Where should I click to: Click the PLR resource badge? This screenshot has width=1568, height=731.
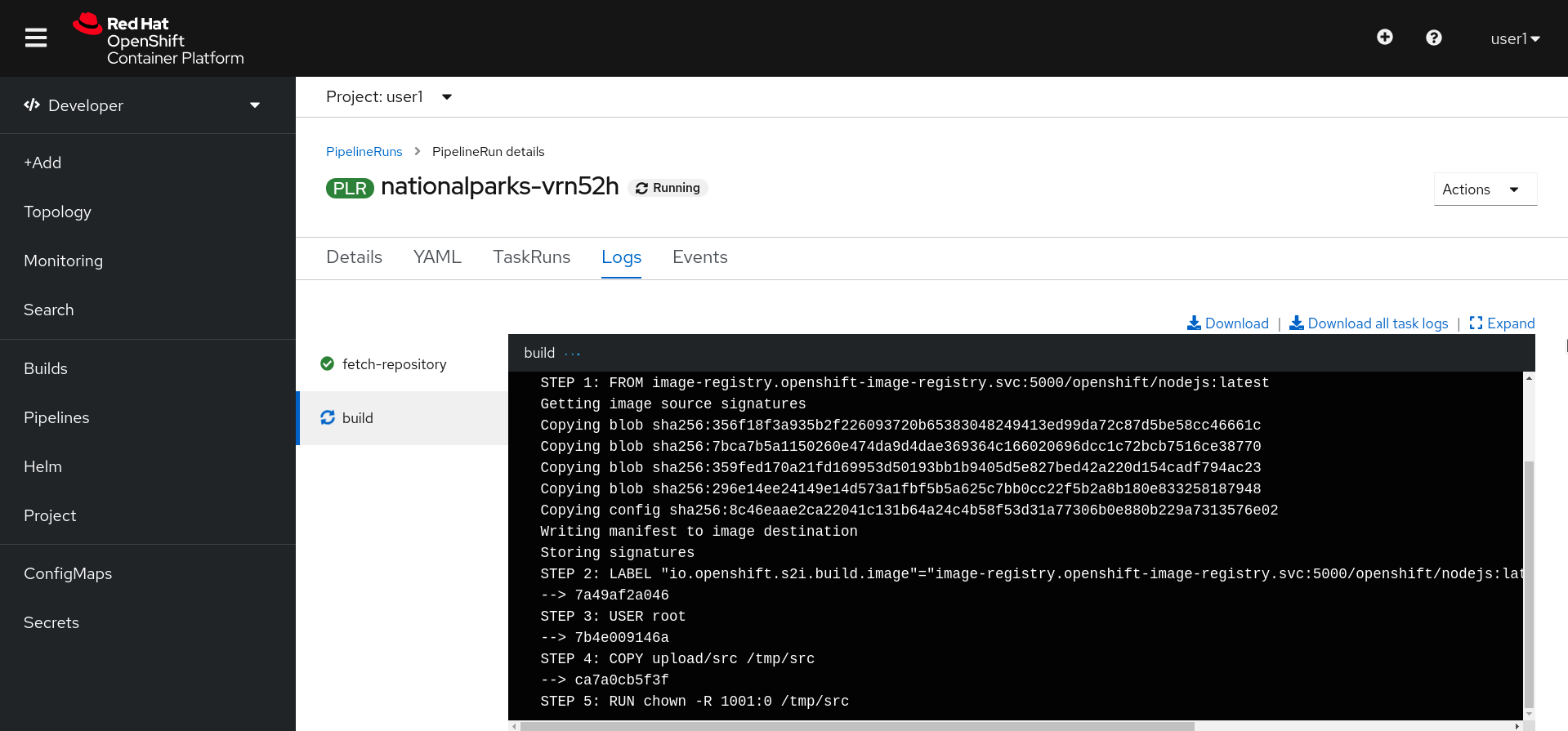[x=350, y=189]
